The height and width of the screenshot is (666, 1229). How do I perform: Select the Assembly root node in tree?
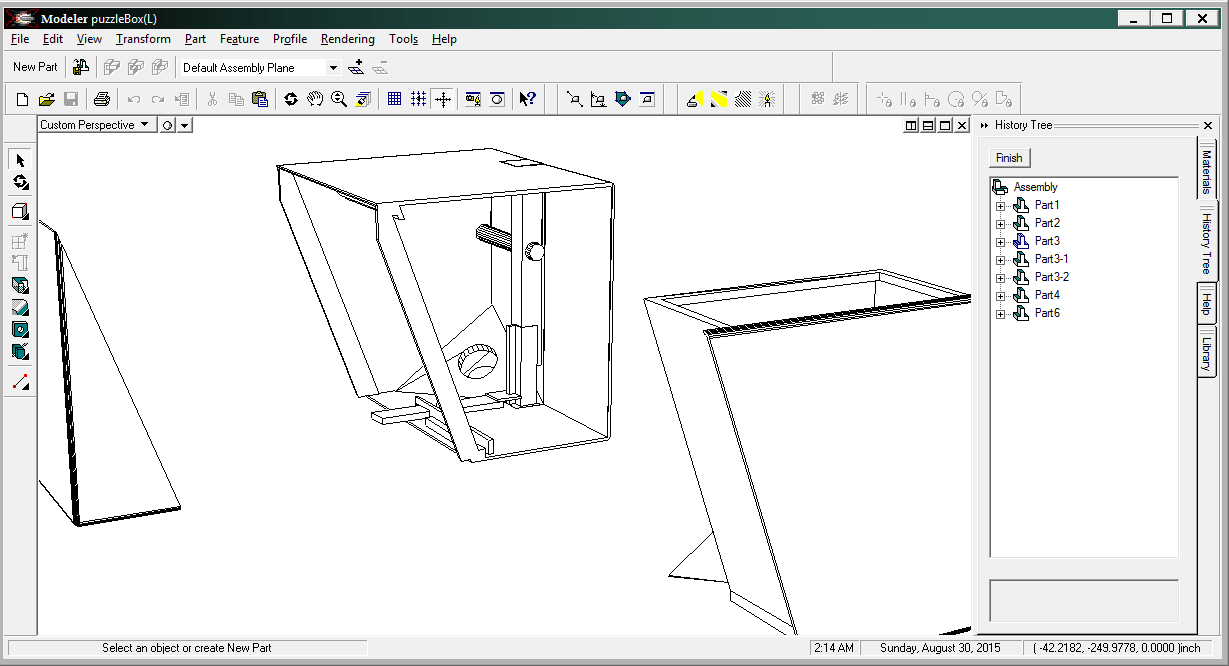1035,187
